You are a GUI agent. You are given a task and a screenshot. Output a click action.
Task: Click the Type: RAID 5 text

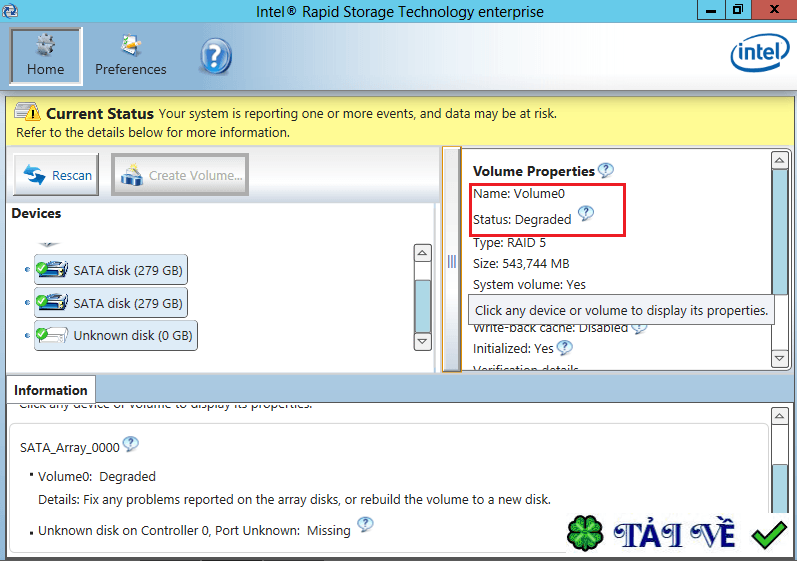click(x=509, y=243)
